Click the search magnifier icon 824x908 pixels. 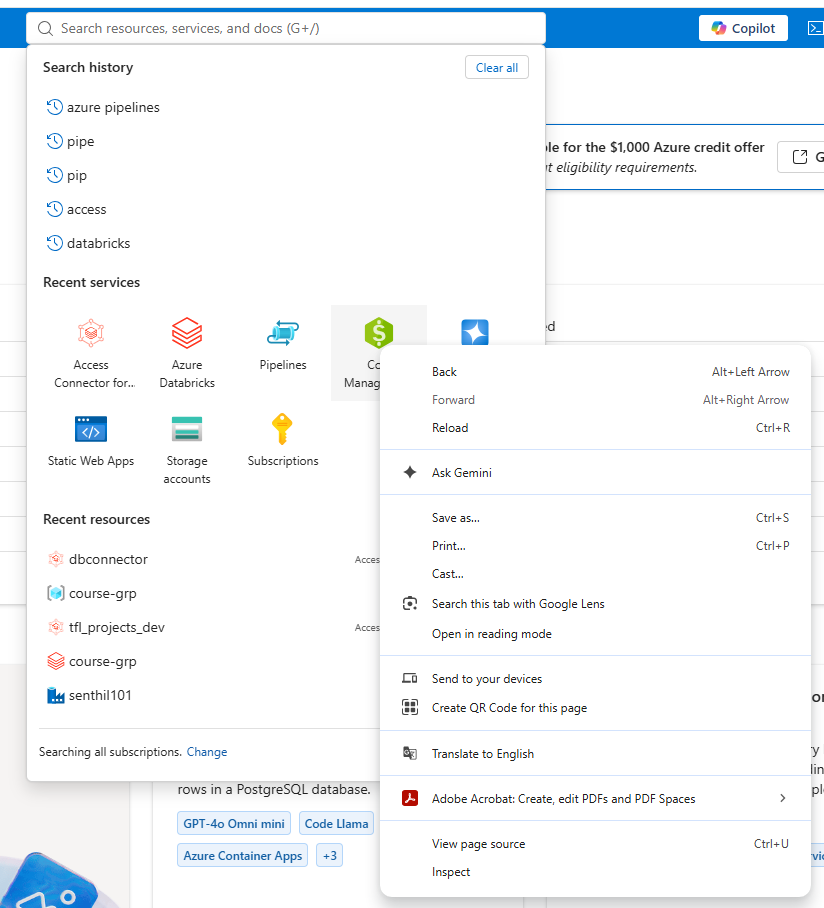45,28
